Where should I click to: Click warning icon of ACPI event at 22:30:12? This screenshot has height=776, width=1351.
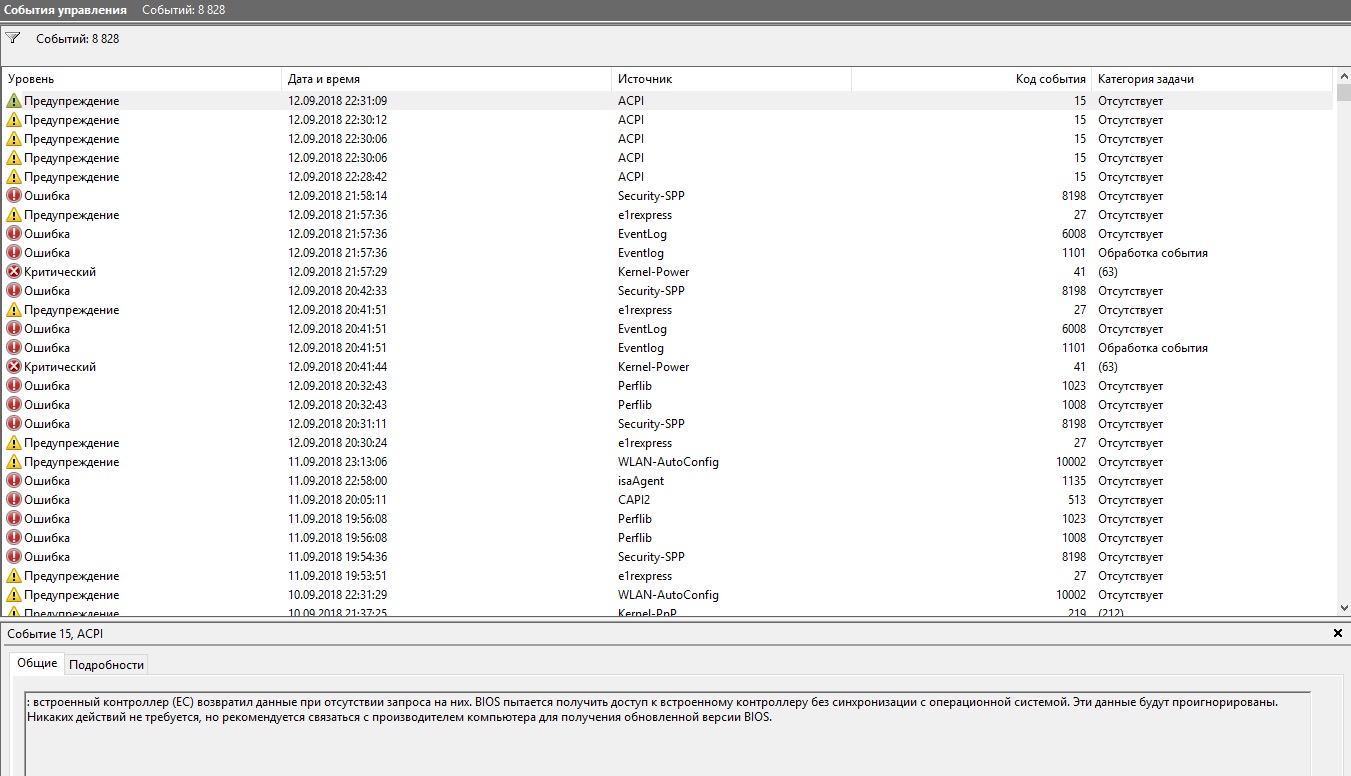click(14, 120)
